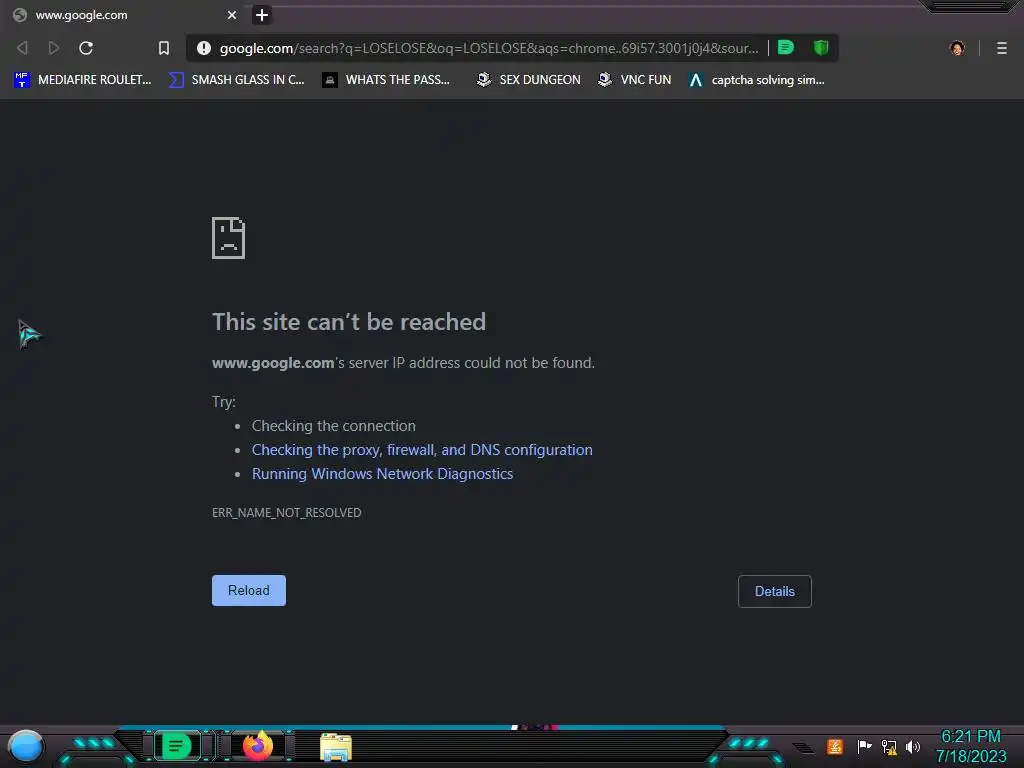Image resolution: width=1024 pixels, height=768 pixels.
Task: Open the clock showing 6:21 PM
Action: [970, 746]
